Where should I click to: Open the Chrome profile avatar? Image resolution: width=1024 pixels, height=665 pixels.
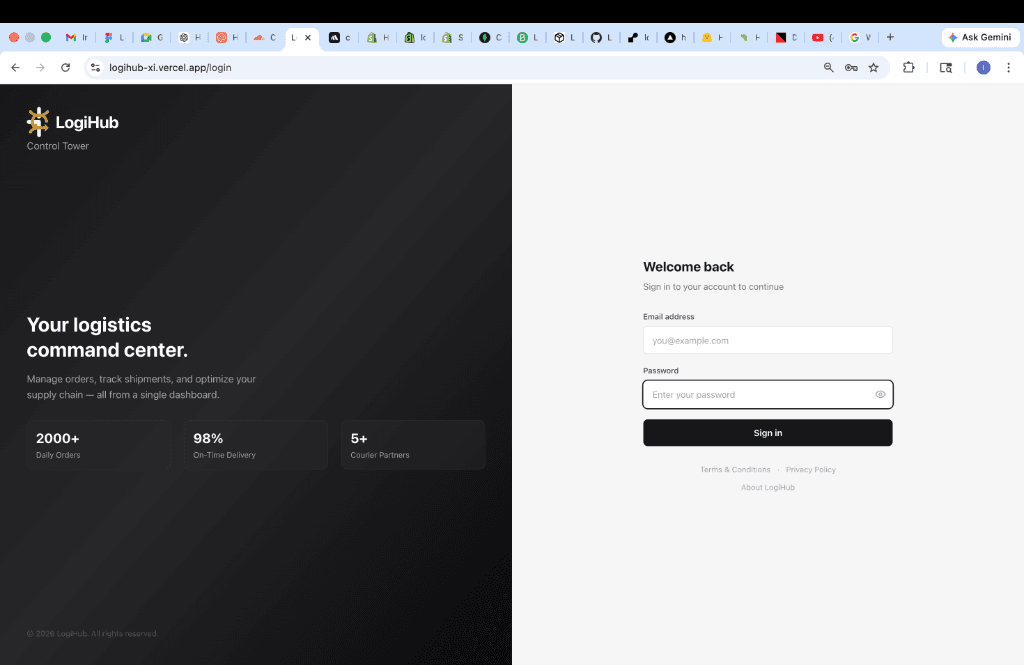984,67
